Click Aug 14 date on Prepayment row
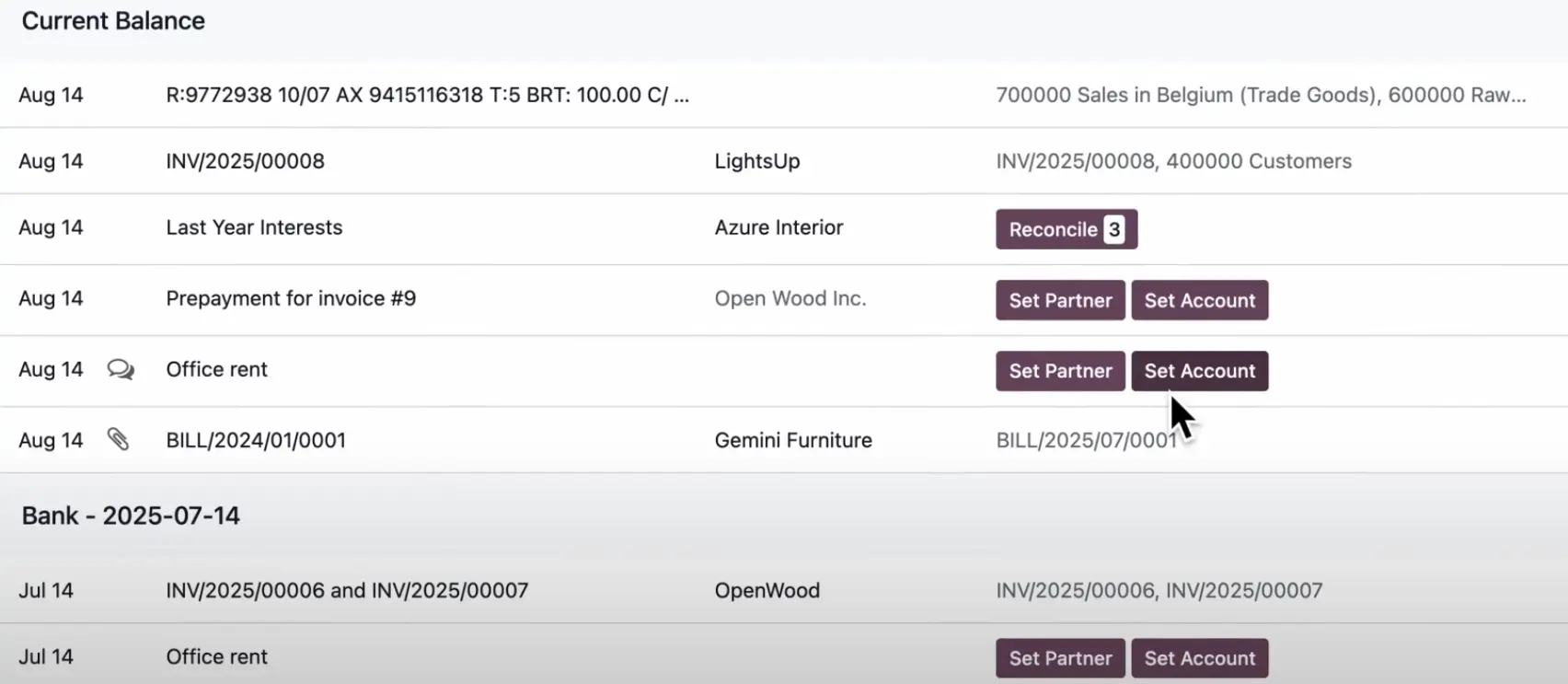Viewport: 1568px width, 684px height. [x=51, y=298]
